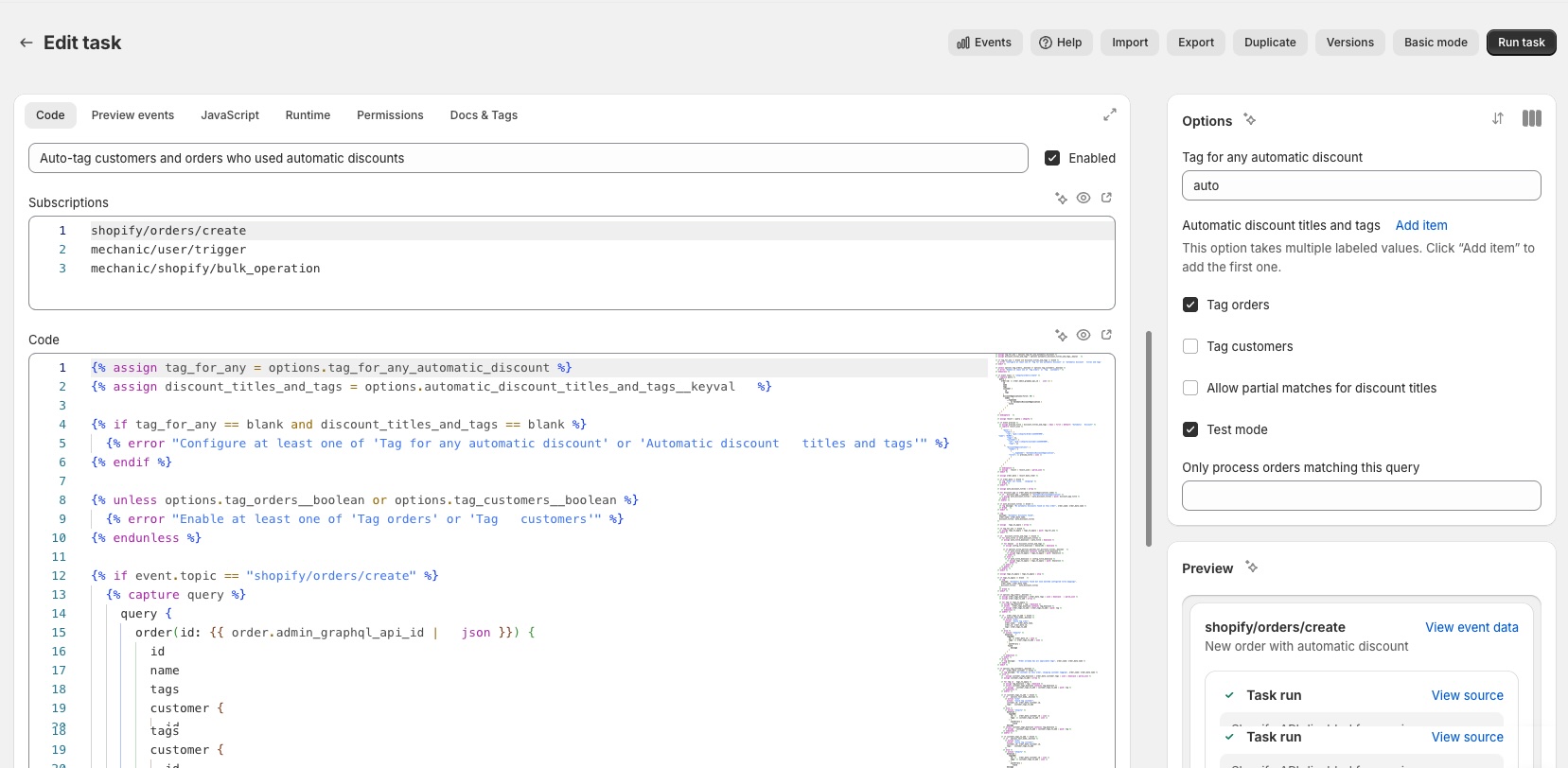This screenshot has height=768, width=1568.
Task: Open the Events button with chart icon
Action: 985,43
